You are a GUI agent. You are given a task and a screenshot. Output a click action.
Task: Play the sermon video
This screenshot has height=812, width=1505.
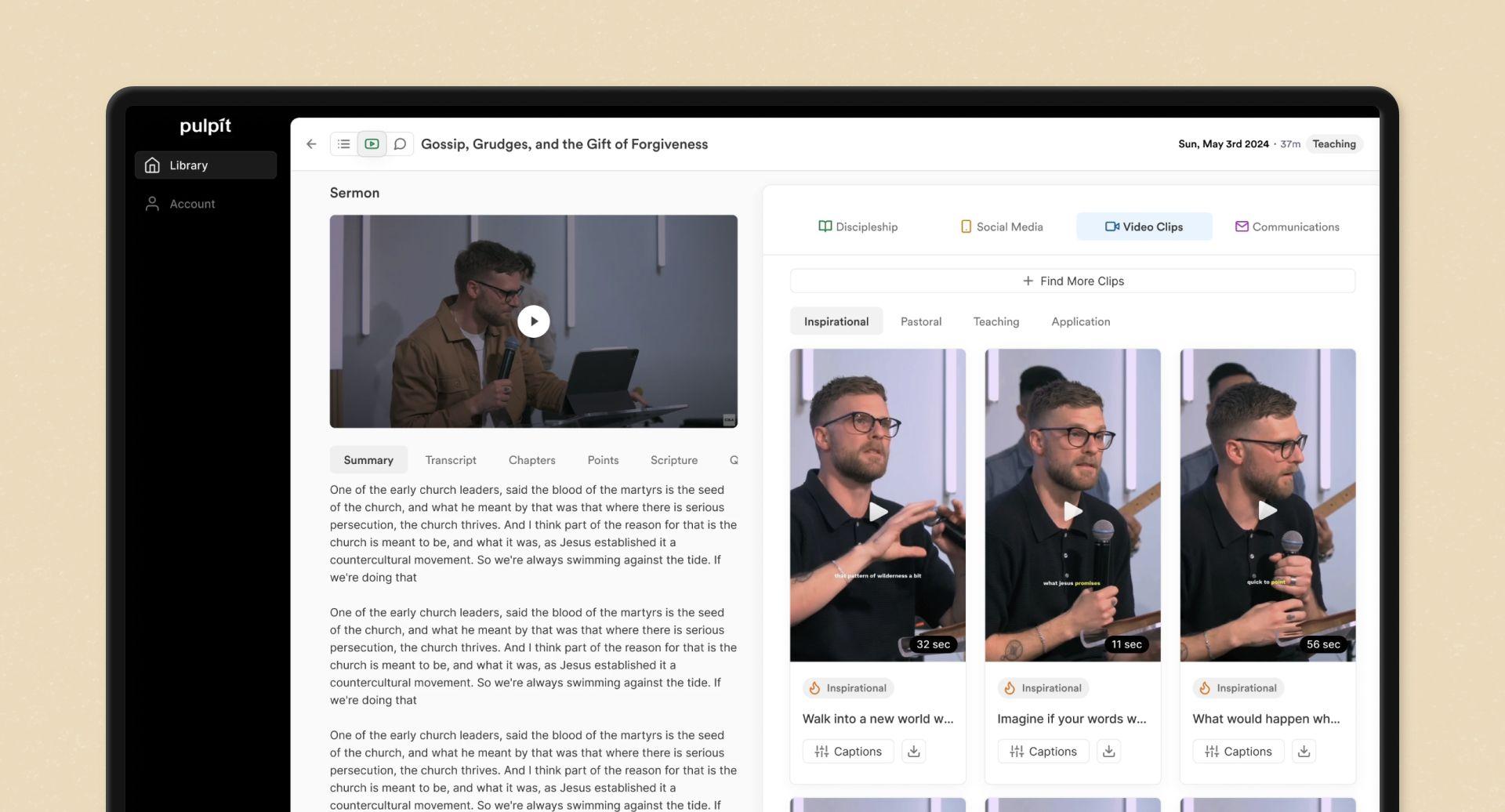click(x=534, y=321)
